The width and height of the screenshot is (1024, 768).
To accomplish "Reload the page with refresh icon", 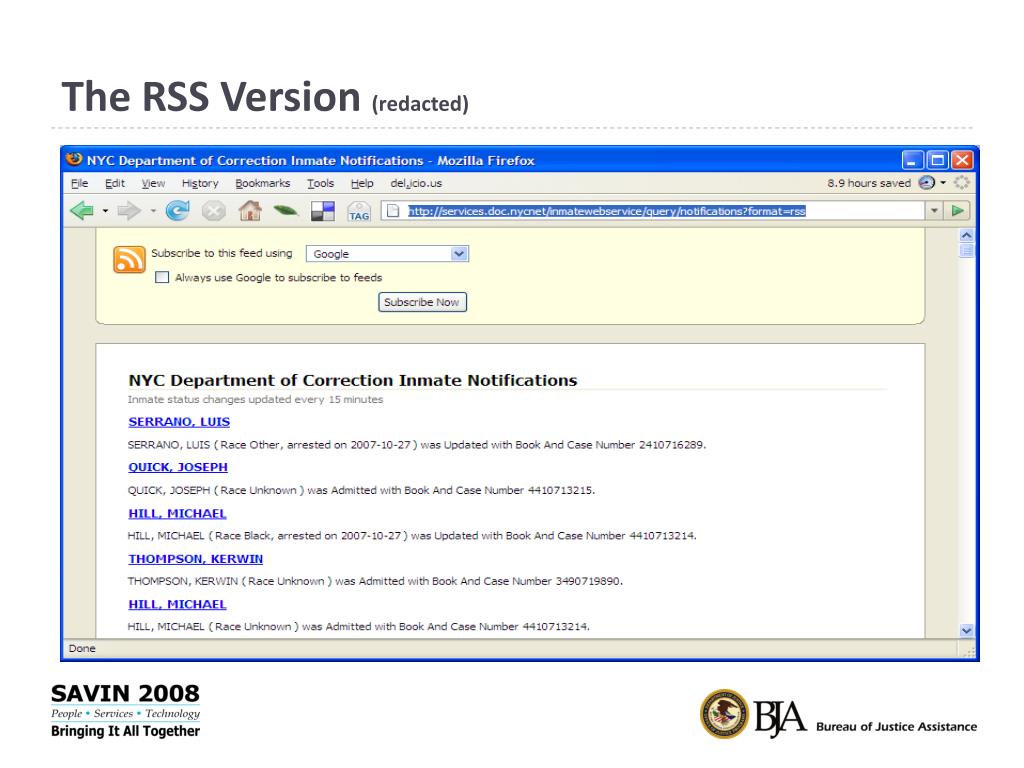I will pyautogui.click(x=177, y=211).
